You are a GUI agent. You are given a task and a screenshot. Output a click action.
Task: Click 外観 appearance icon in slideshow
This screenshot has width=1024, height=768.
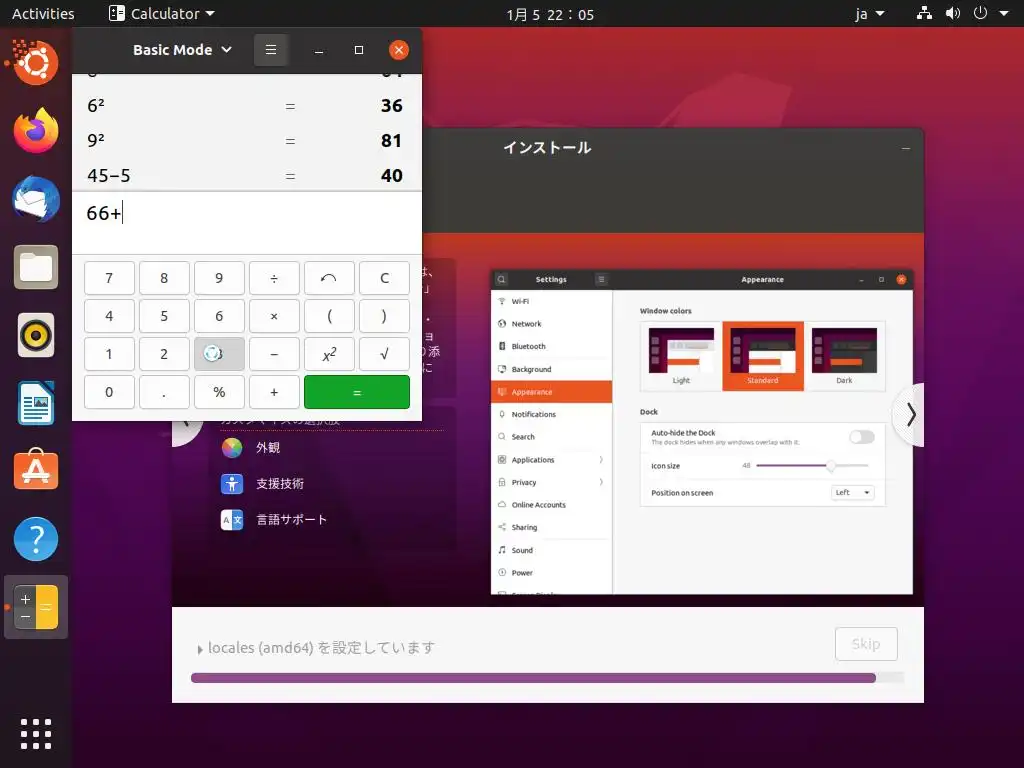[x=232, y=447]
